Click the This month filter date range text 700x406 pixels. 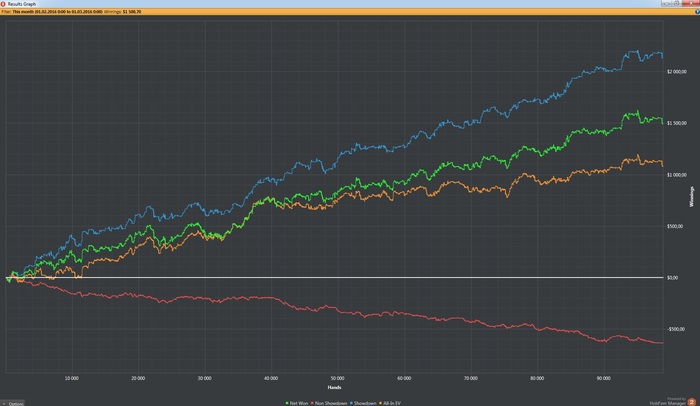click(57, 12)
